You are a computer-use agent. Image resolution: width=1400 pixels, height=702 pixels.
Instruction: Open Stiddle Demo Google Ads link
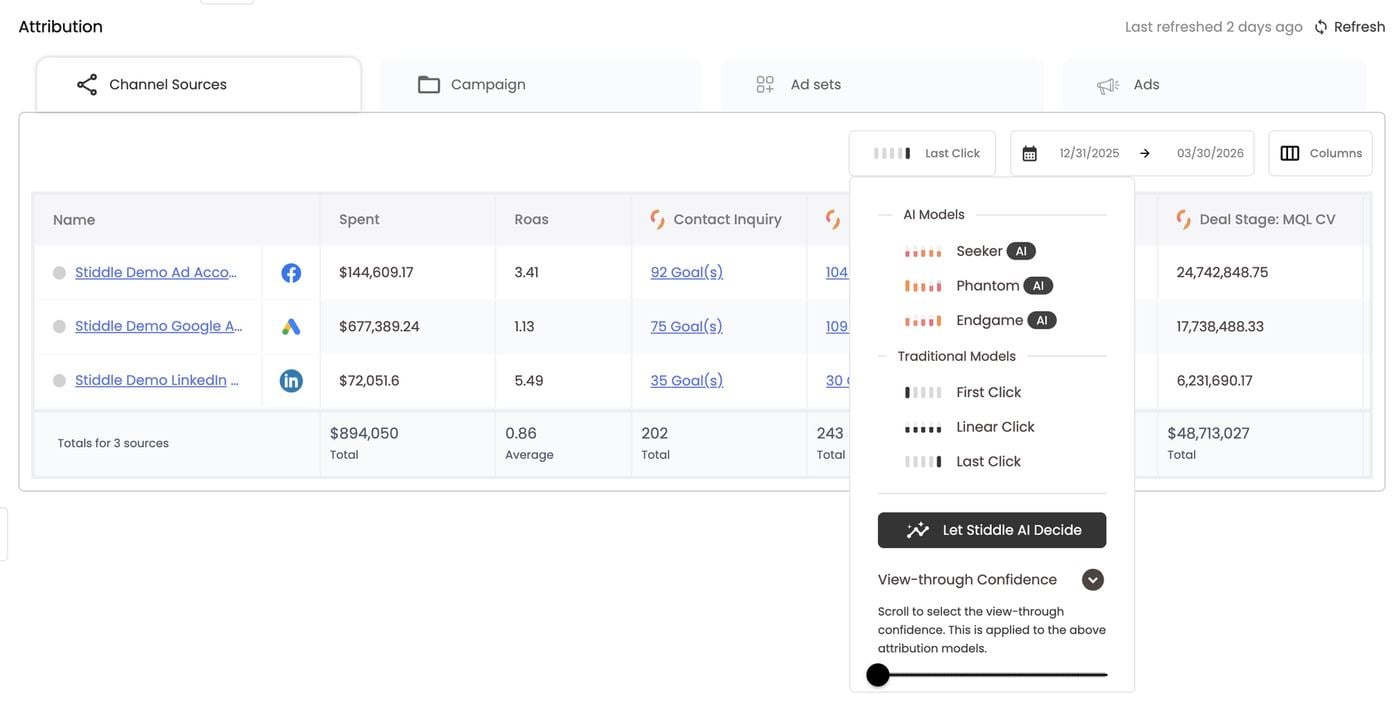(x=158, y=326)
